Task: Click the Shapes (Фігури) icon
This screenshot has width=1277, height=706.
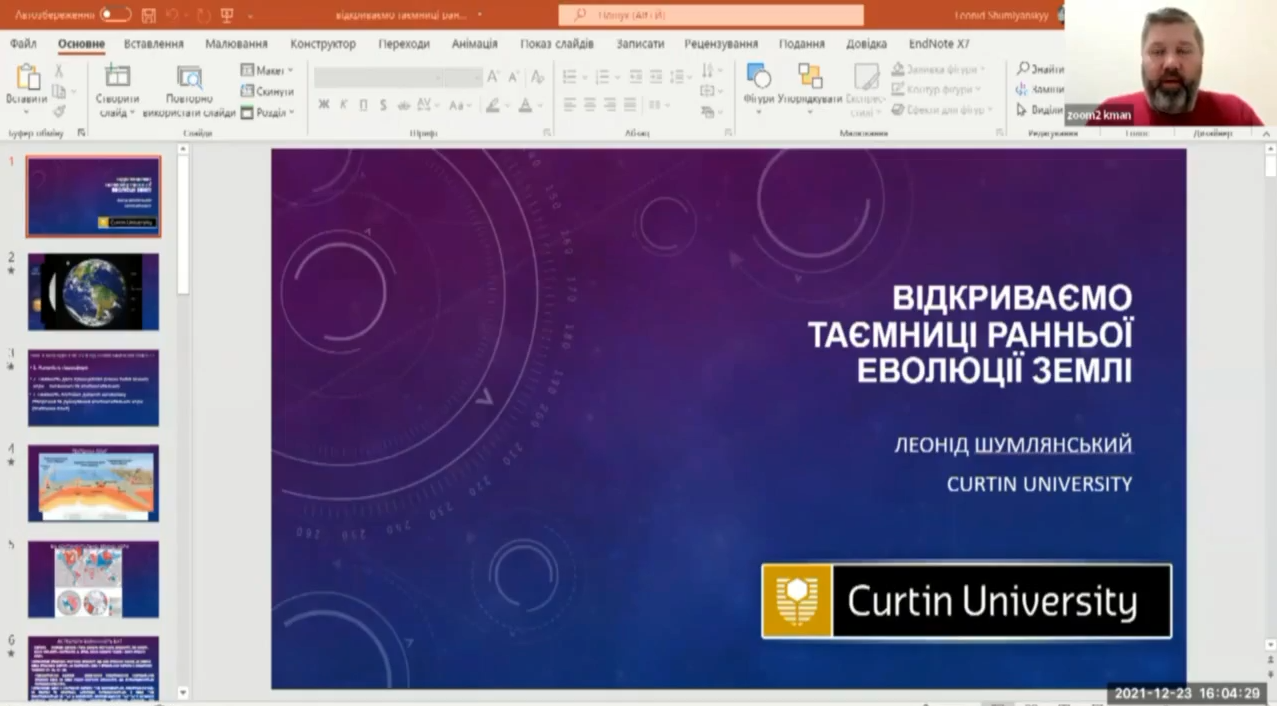Action: coord(759,77)
